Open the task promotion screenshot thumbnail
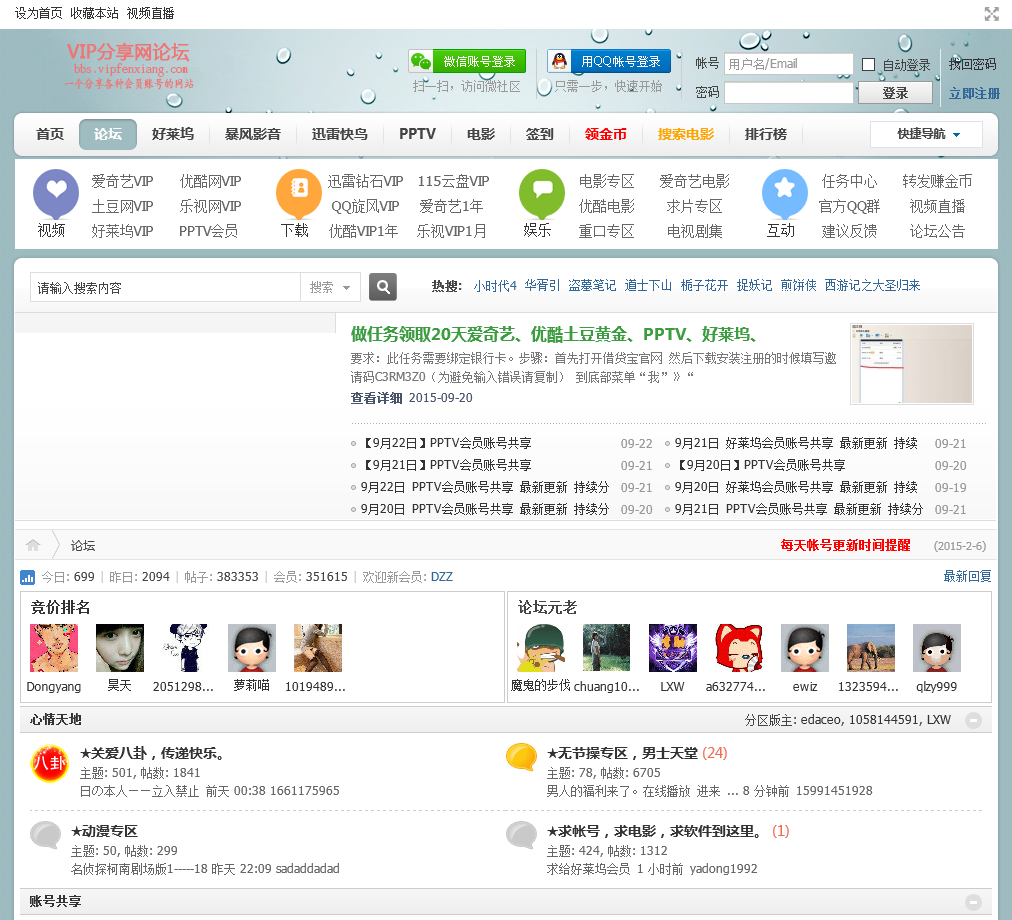 (x=911, y=364)
